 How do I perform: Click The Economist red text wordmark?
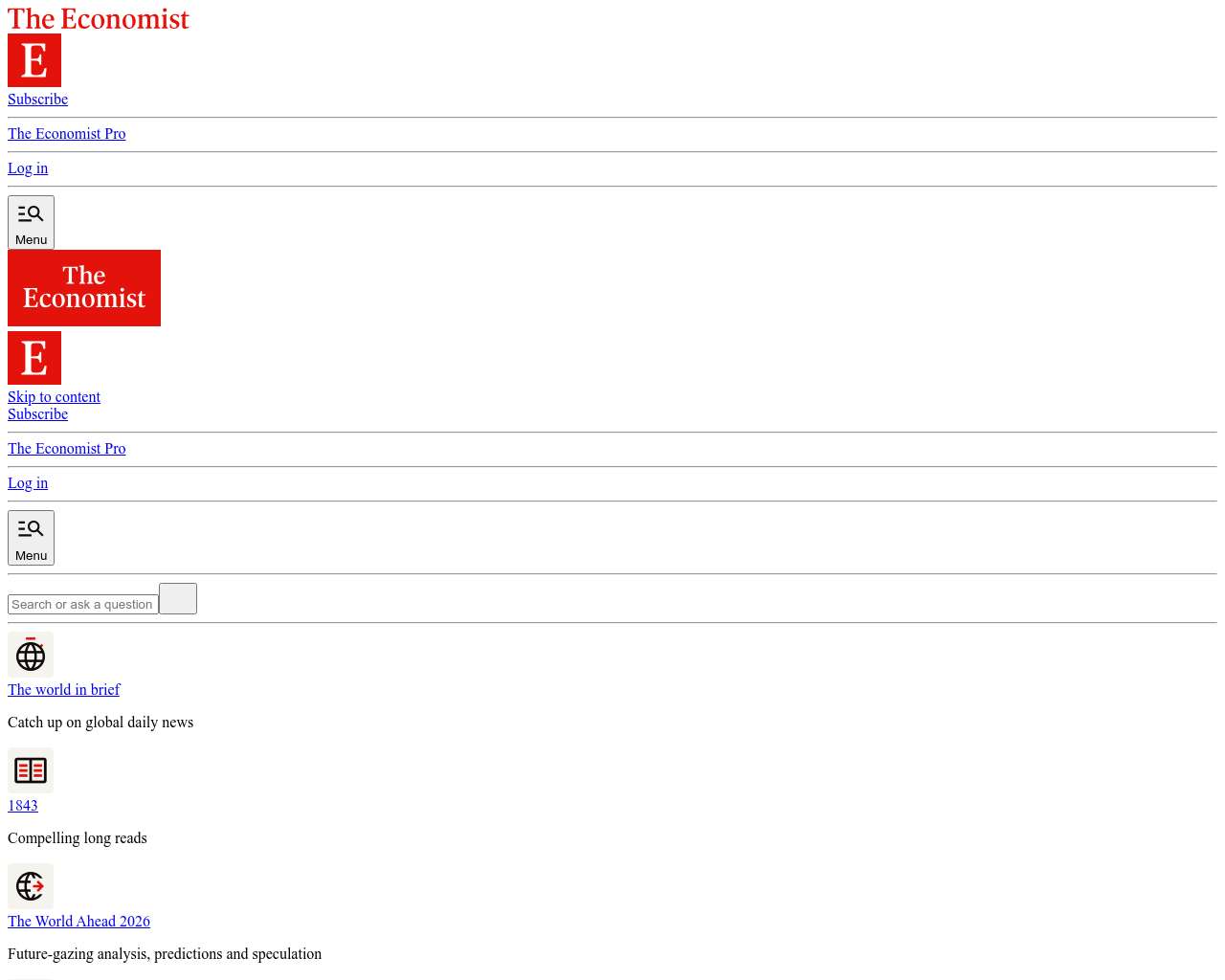(99, 19)
